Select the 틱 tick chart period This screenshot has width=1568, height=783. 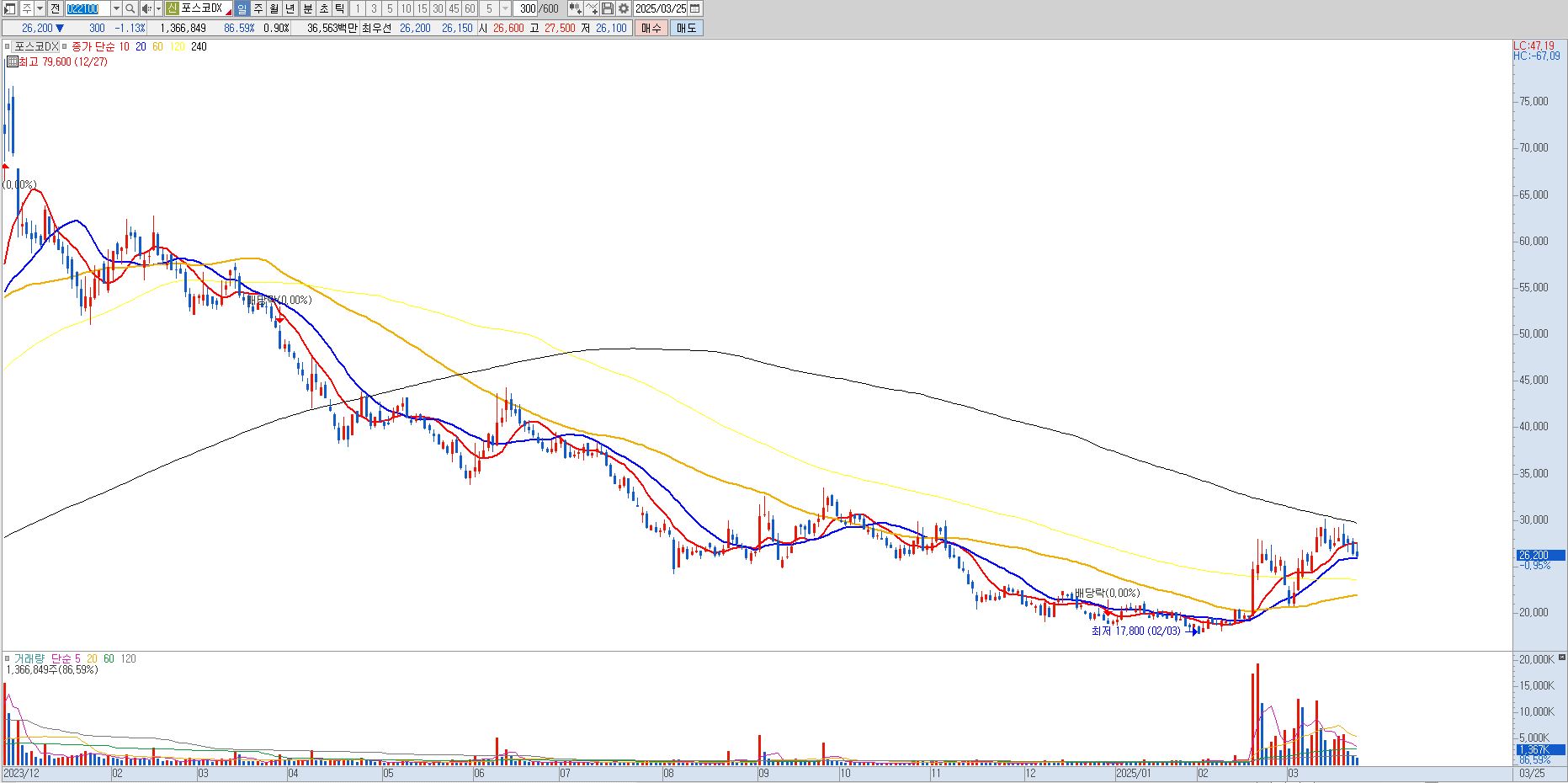[x=339, y=8]
